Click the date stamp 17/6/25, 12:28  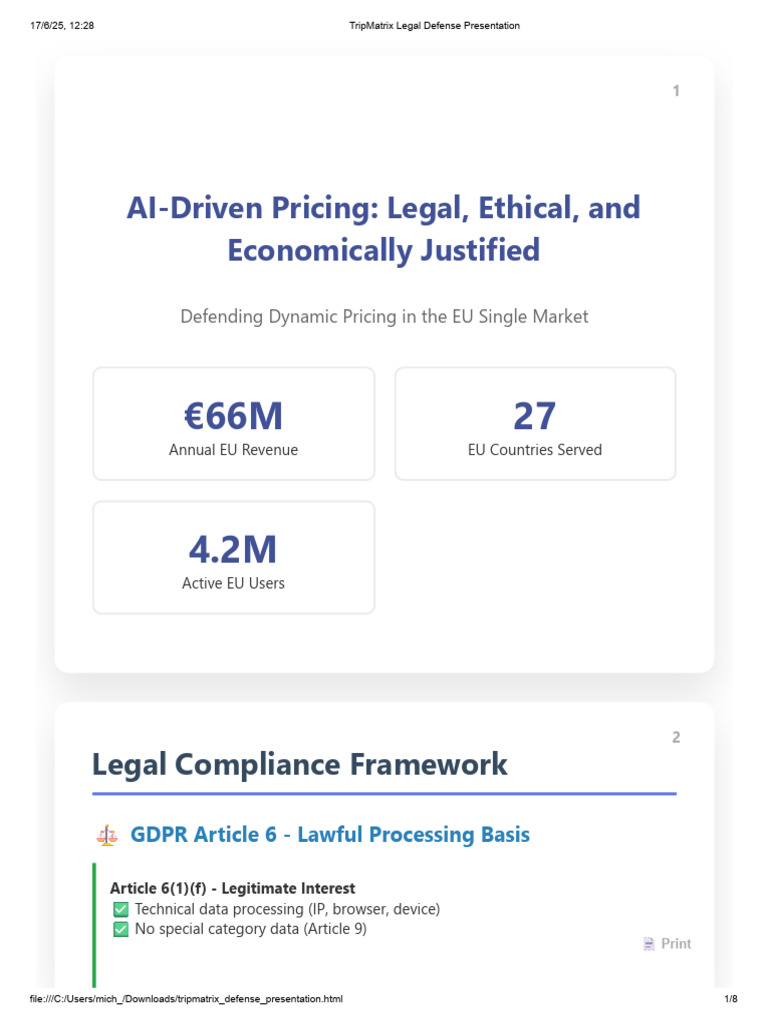point(62,25)
